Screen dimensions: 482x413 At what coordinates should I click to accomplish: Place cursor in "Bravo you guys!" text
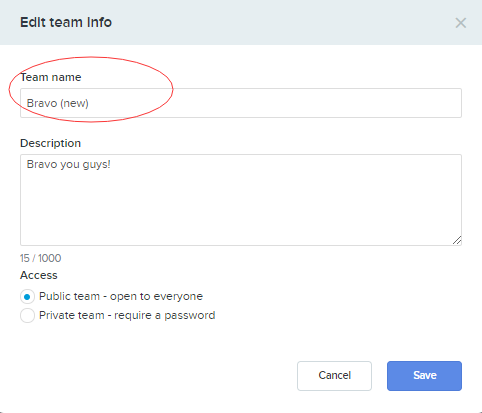click(x=68, y=164)
